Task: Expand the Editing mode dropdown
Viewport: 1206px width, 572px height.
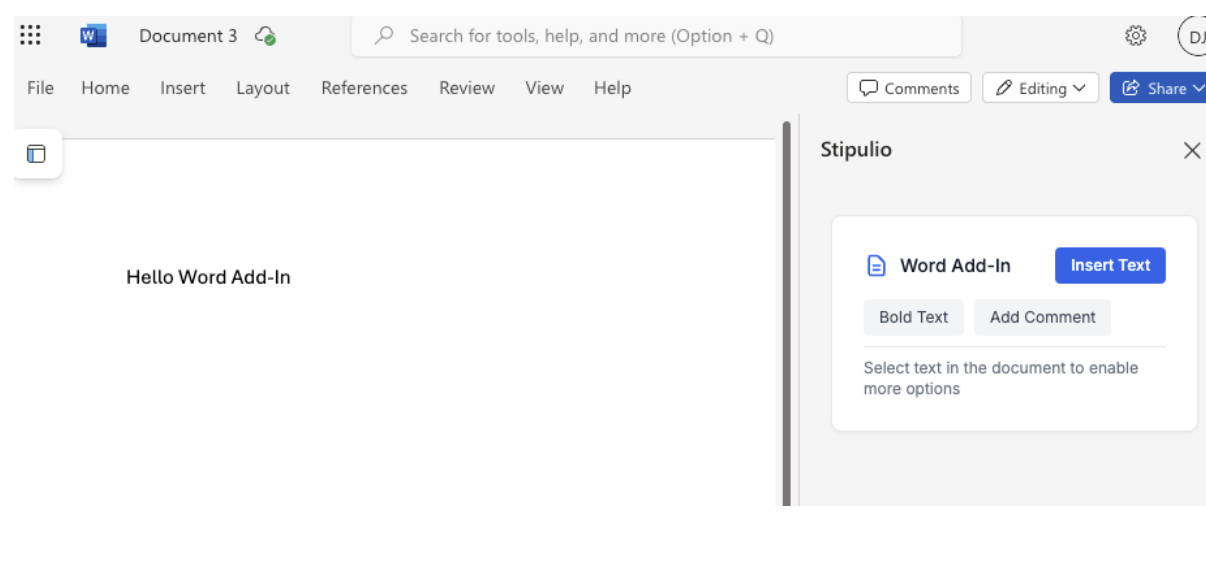Action: 1040,88
